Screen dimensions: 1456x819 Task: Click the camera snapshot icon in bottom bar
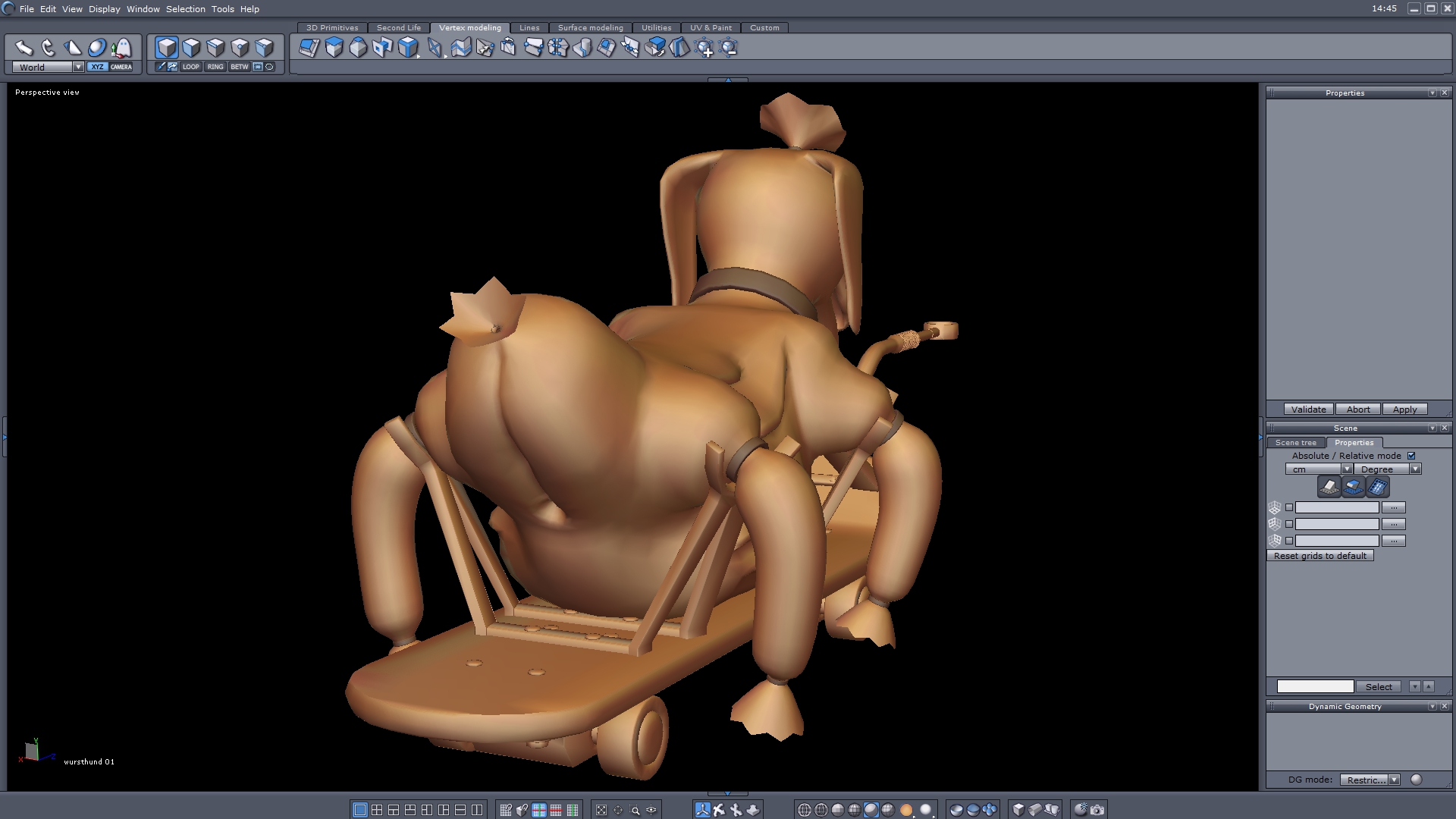1097,810
